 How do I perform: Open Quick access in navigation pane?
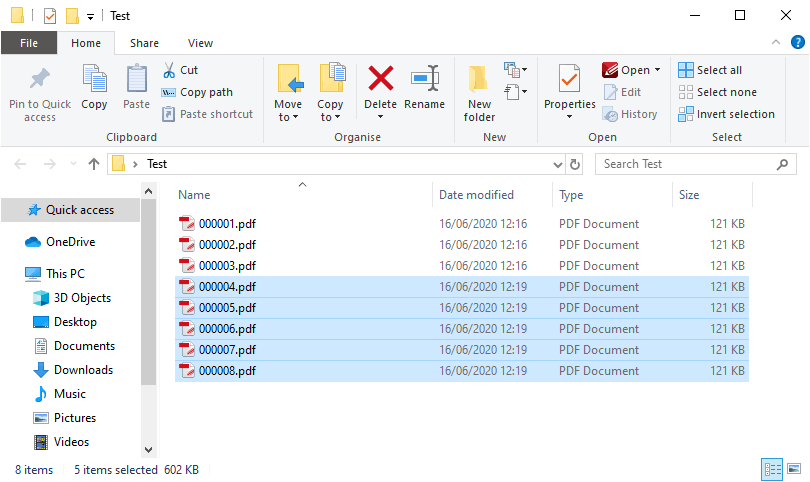point(71,210)
